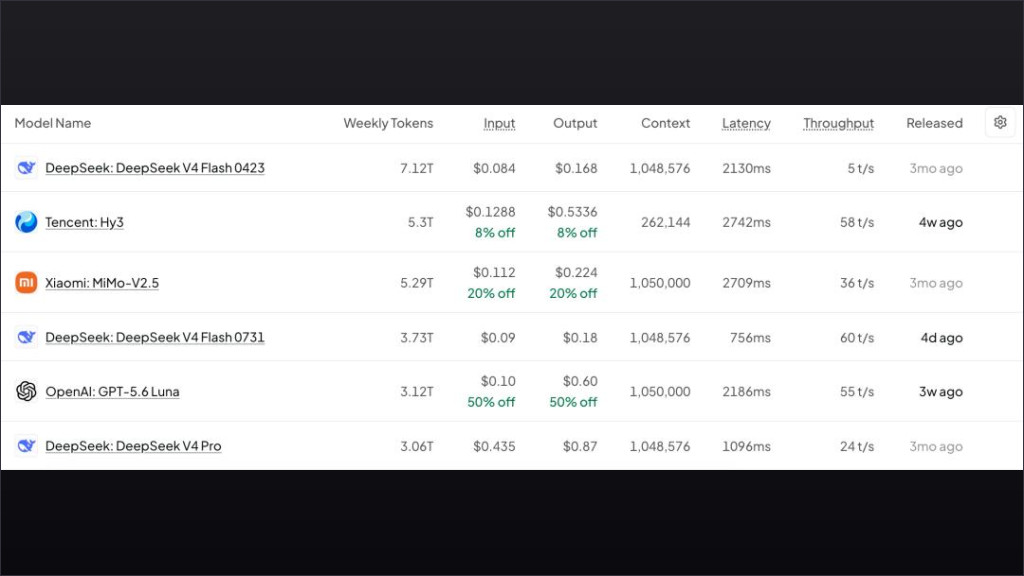Select the 3.12T weekly tokens value
The image size is (1024, 576).
point(417,391)
